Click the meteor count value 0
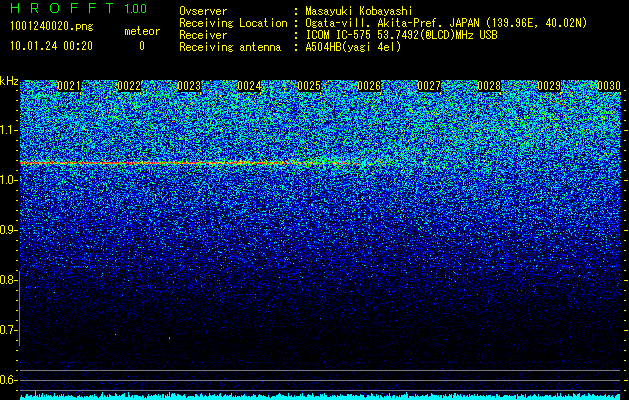 (x=142, y=46)
